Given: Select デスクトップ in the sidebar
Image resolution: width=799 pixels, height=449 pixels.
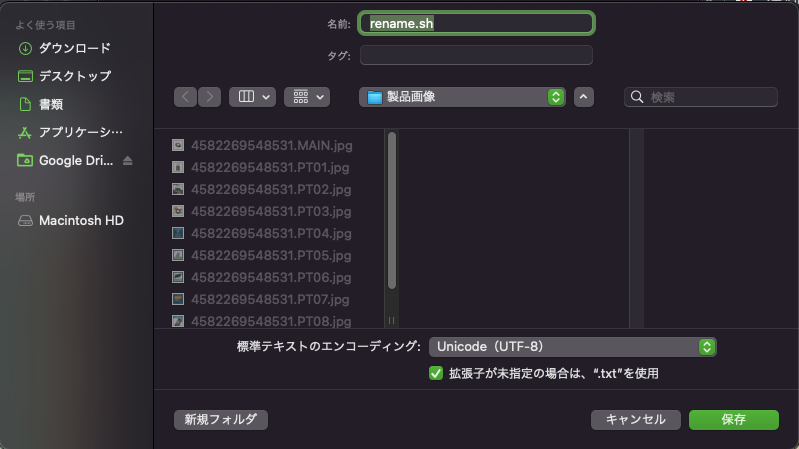Looking at the screenshot, I should click(x=65, y=76).
